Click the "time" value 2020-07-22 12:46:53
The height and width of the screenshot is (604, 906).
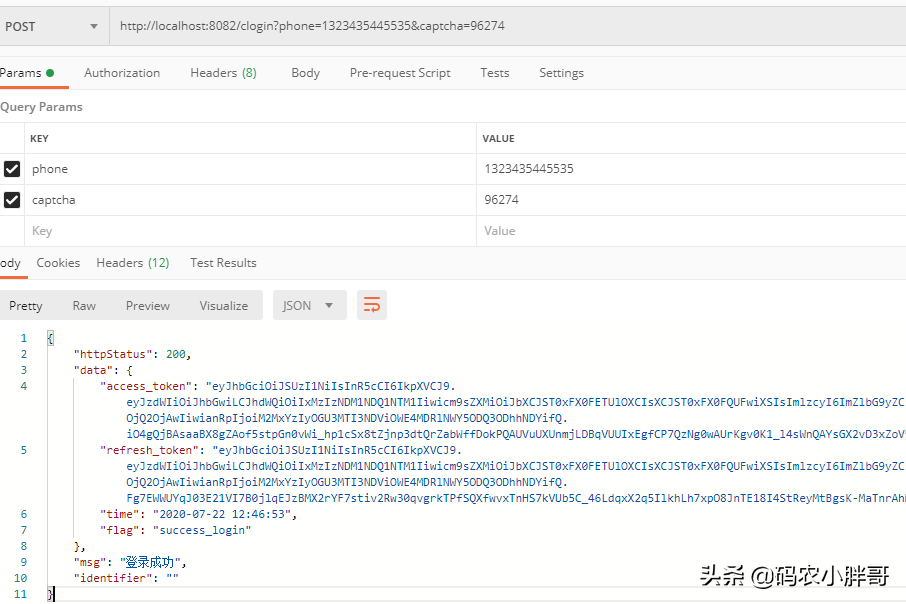pos(222,514)
